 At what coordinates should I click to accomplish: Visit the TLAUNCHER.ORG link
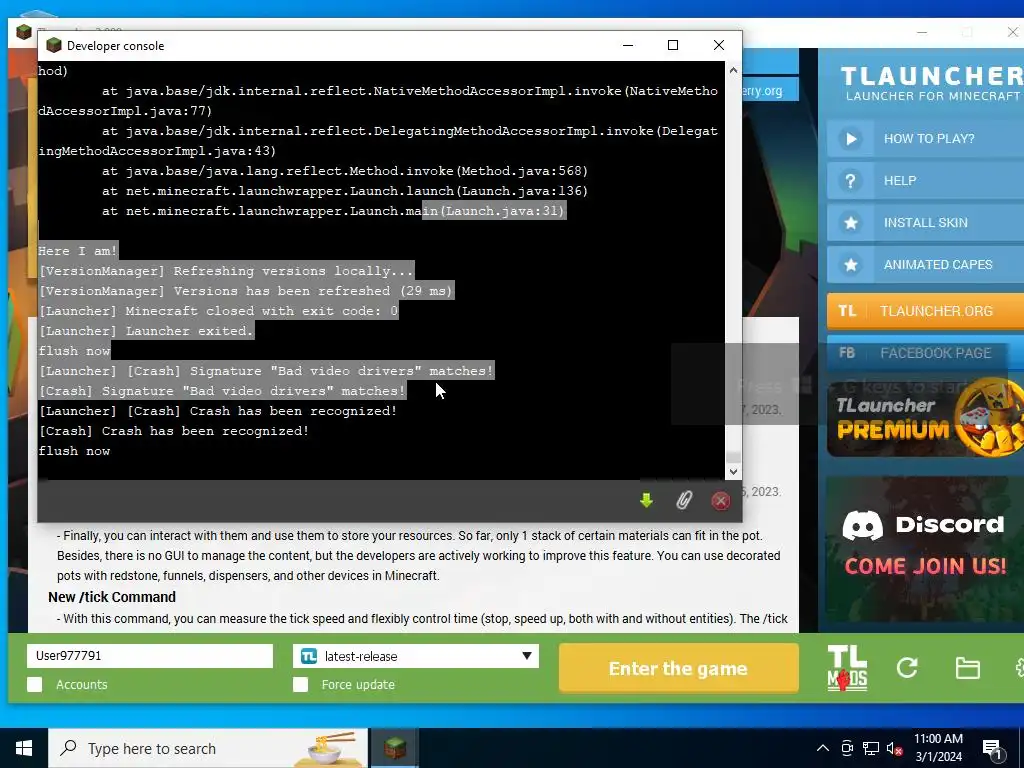tap(936, 311)
